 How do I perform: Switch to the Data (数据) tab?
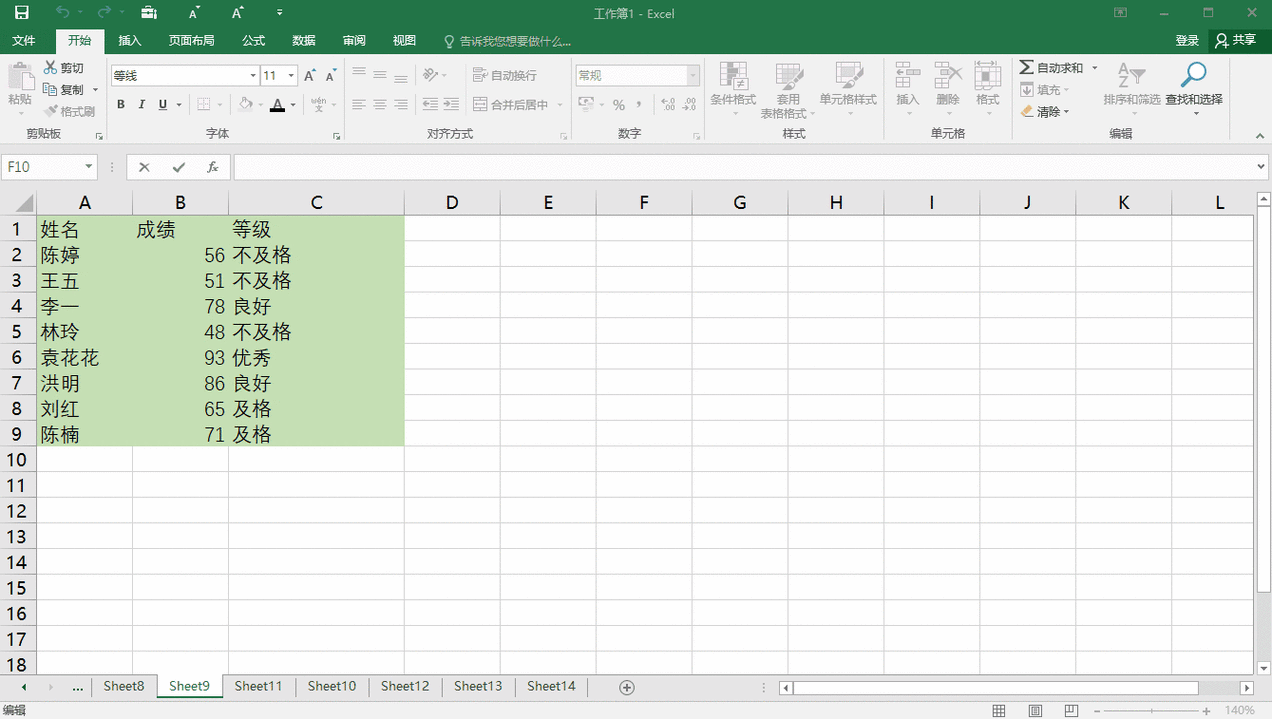(x=304, y=41)
